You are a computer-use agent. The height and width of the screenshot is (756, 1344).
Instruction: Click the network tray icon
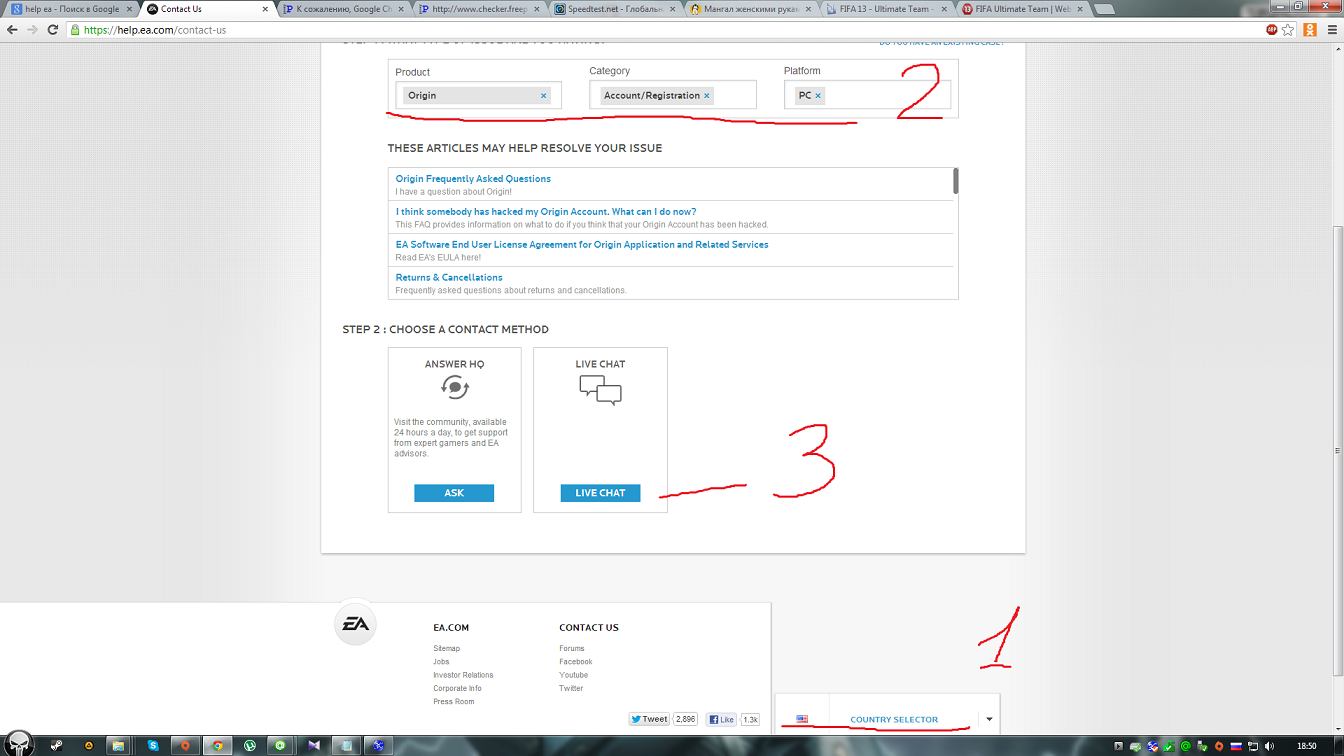point(1252,746)
